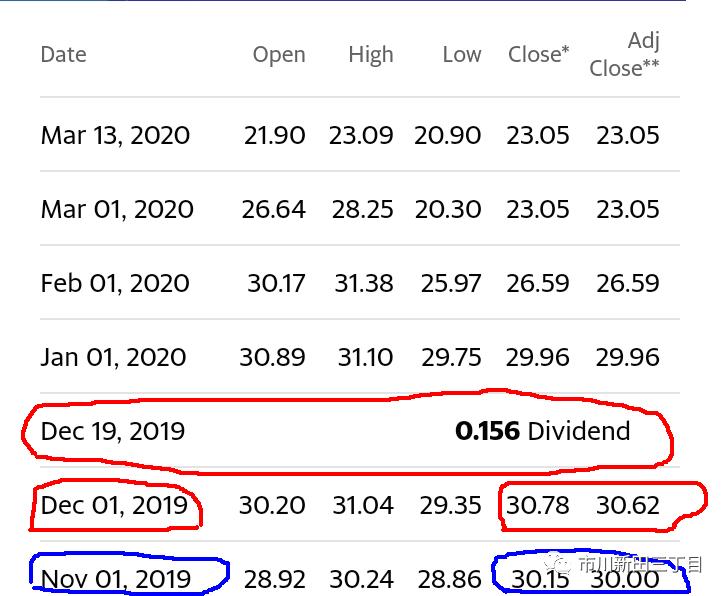Viewport: 727px width, 596px height.
Task: Select the 21.90 open price
Action: [274, 135]
